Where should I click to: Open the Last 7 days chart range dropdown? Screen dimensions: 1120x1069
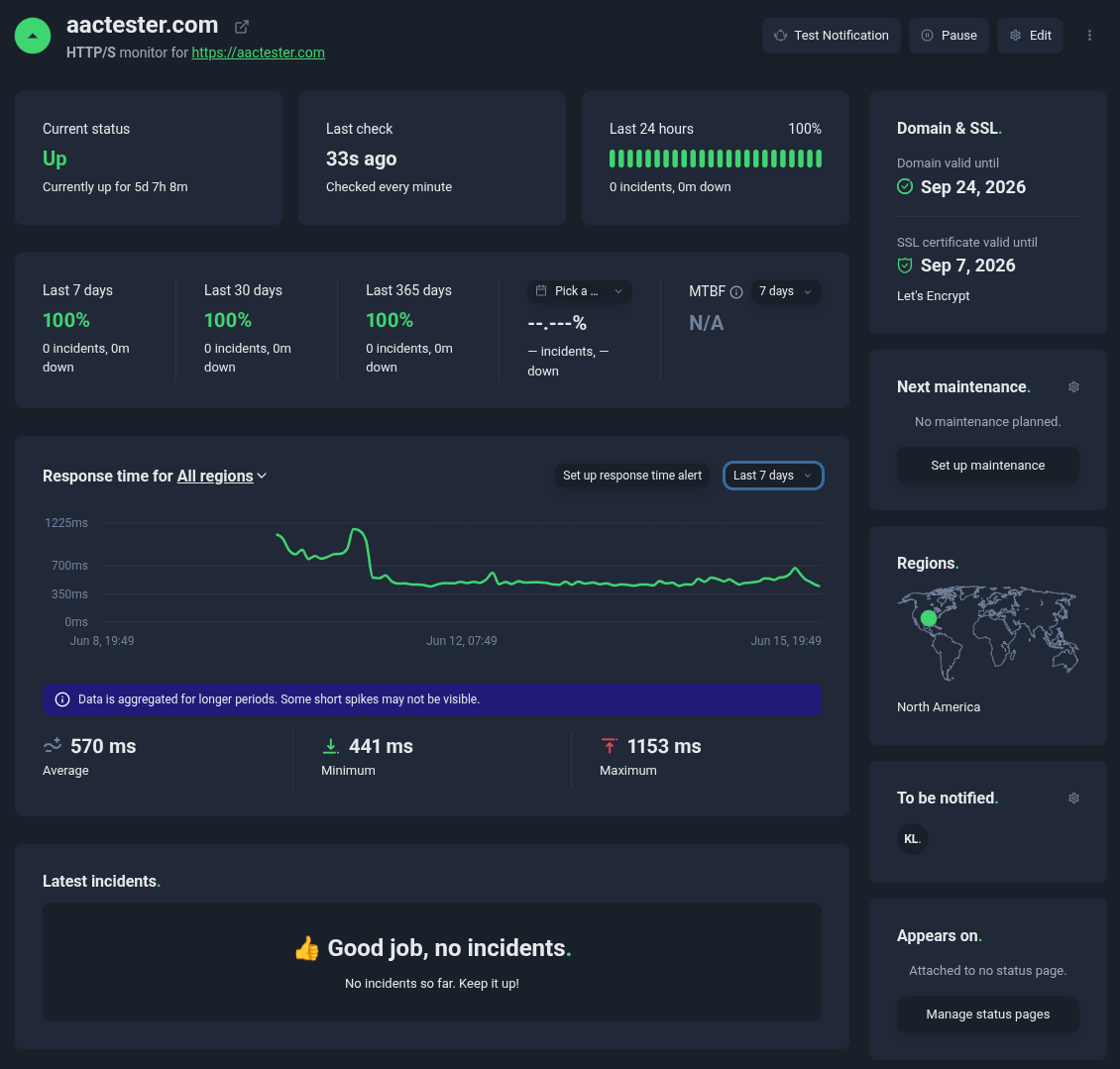pos(773,476)
